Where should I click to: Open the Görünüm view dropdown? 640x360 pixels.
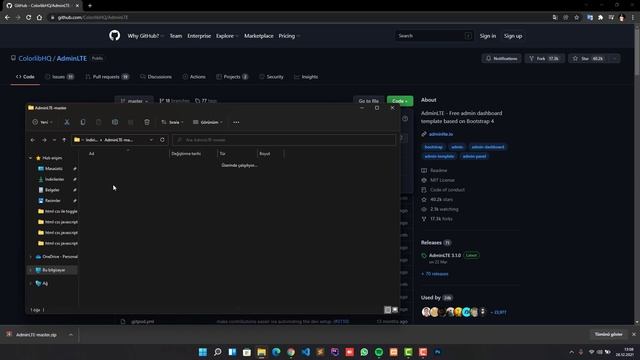click(208, 122)
